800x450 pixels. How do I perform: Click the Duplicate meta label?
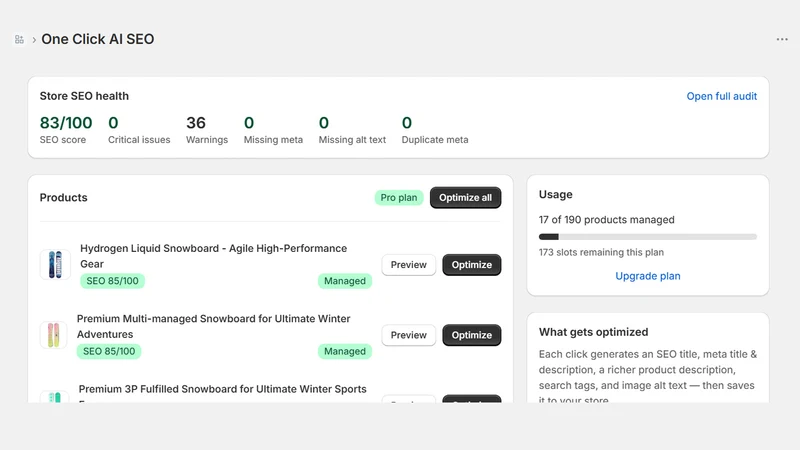435,140
